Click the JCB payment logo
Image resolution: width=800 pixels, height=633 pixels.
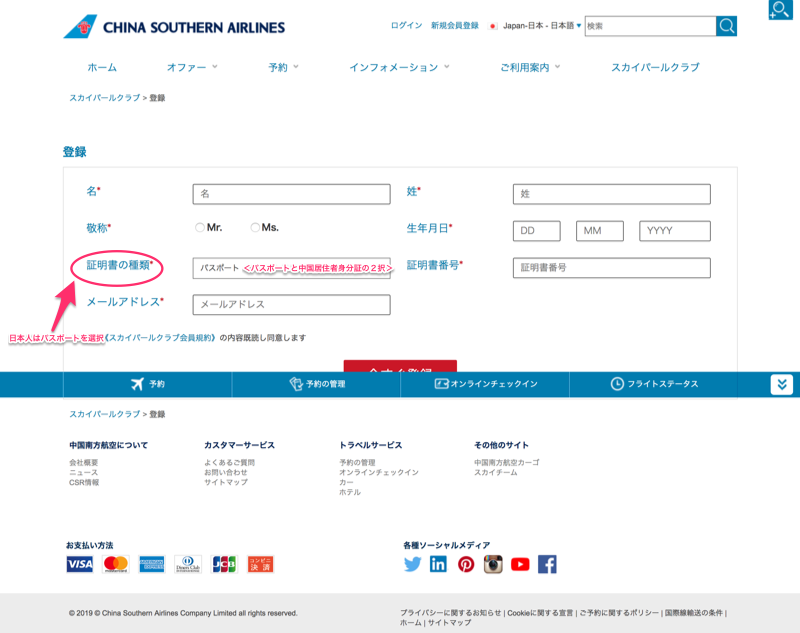click(x=224, y=564)
